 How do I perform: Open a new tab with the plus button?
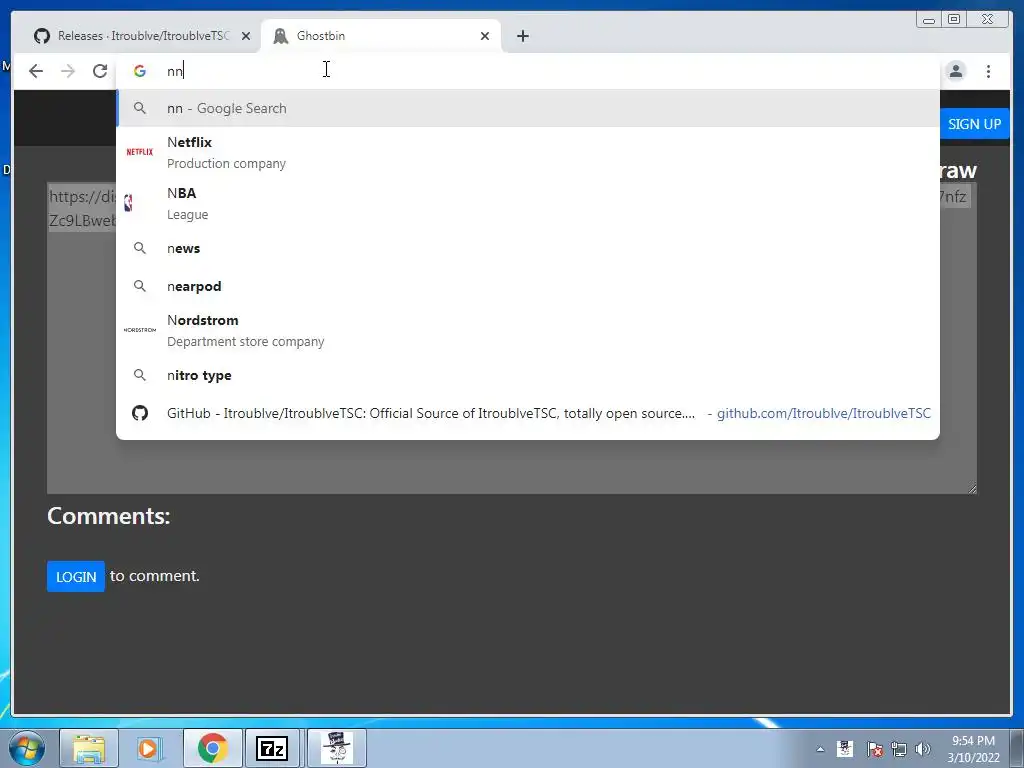522,36
